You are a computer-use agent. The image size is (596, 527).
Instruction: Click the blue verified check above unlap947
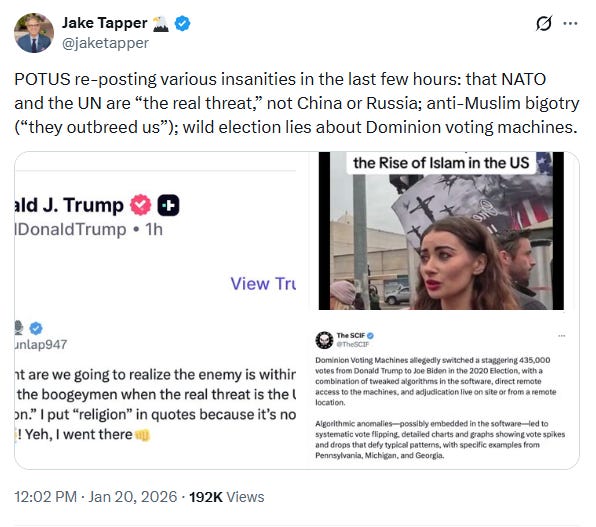36,328
